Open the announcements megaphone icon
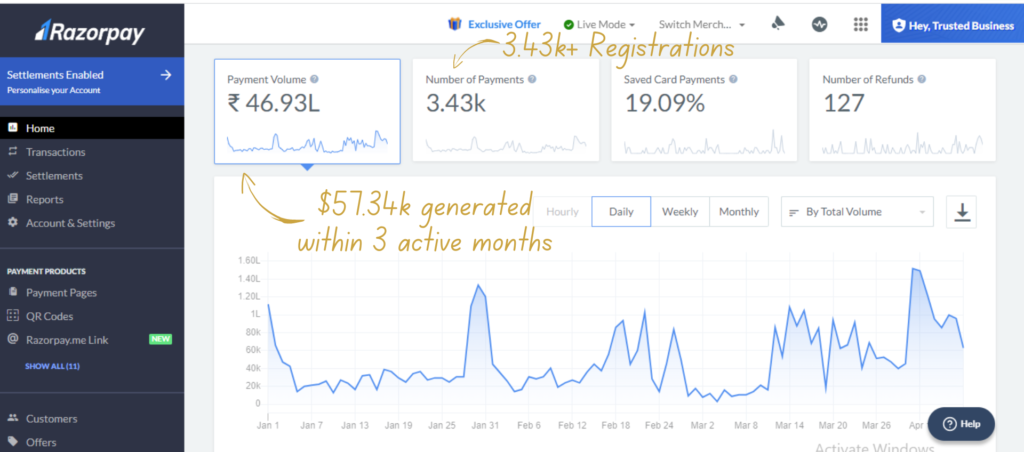This screenshot has height=452, width=1024. click(778, 24)
